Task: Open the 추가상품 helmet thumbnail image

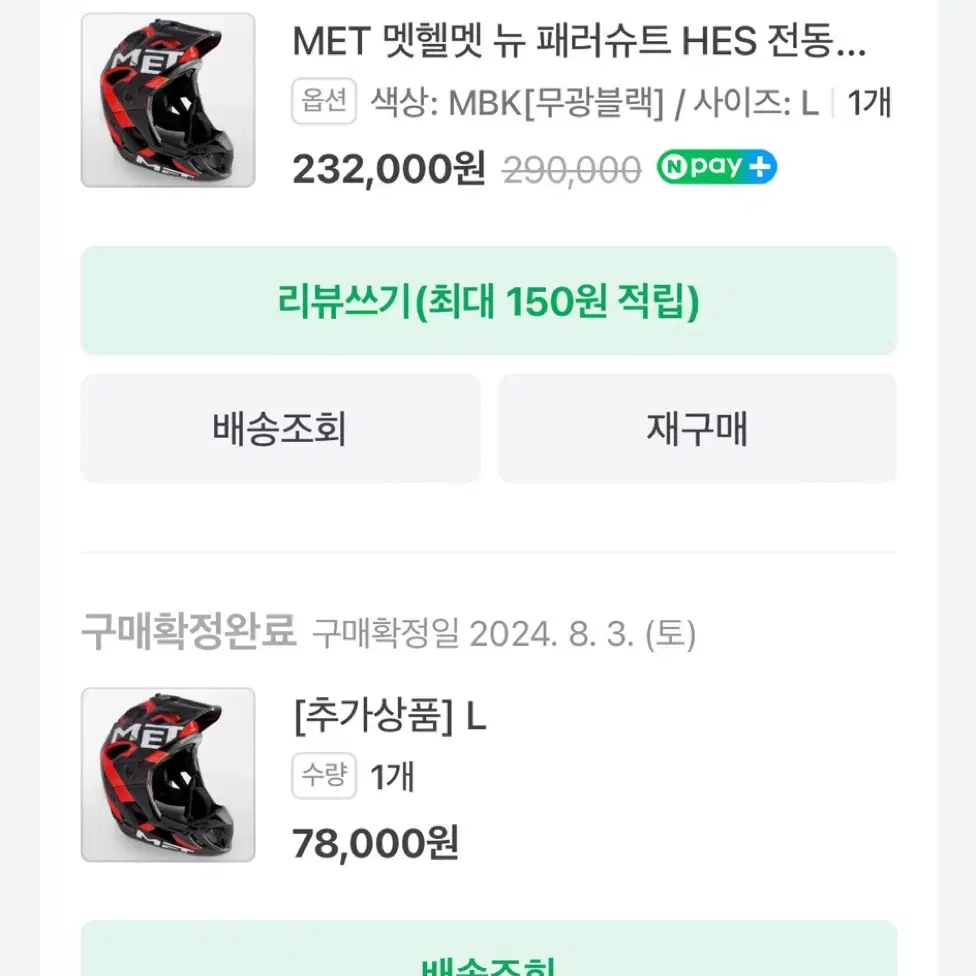Action: click(168, 775)
